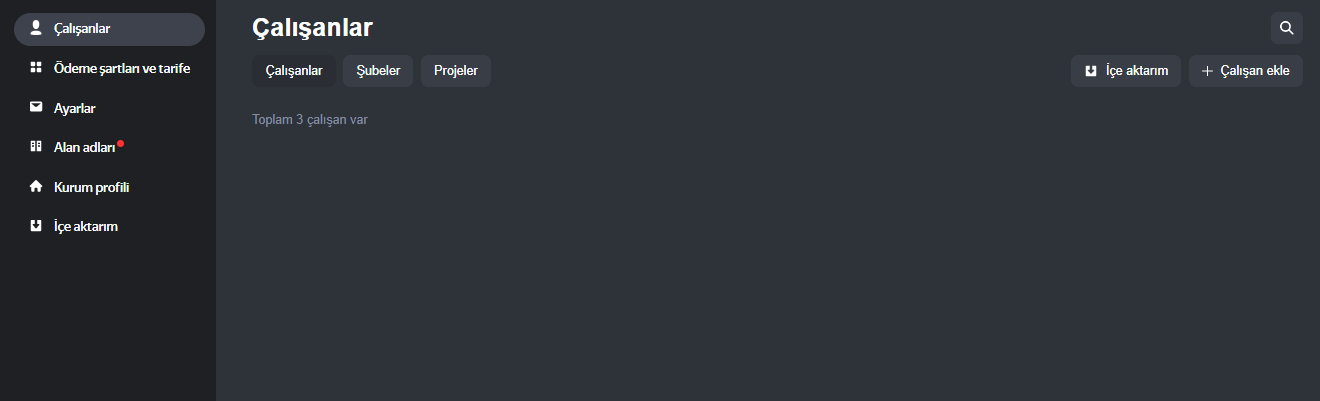Viewport: 1320px width, 401px height.
Task: Switch to the Şubeler tab
Action: pyautogui.click(x=378, y=71)
